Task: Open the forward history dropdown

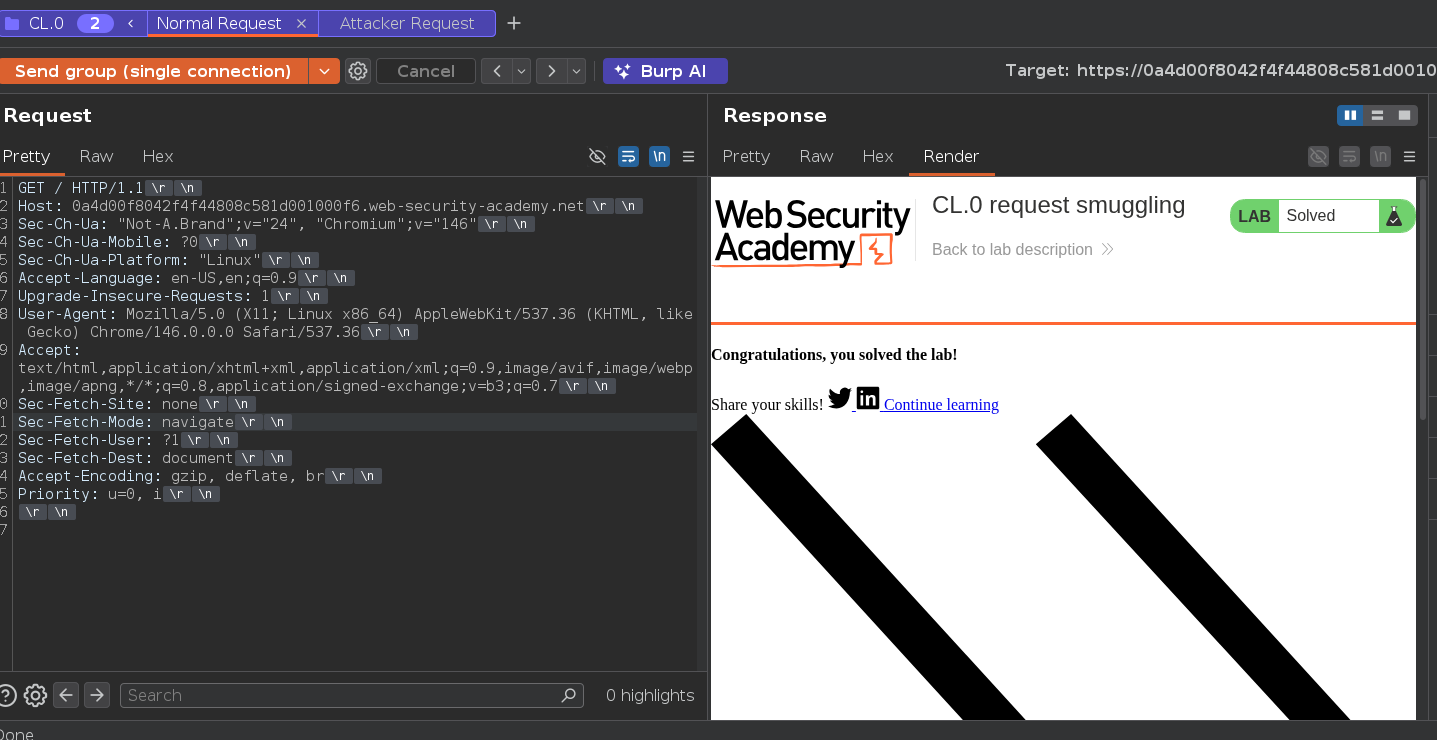Action: click(x=576, y=71)
